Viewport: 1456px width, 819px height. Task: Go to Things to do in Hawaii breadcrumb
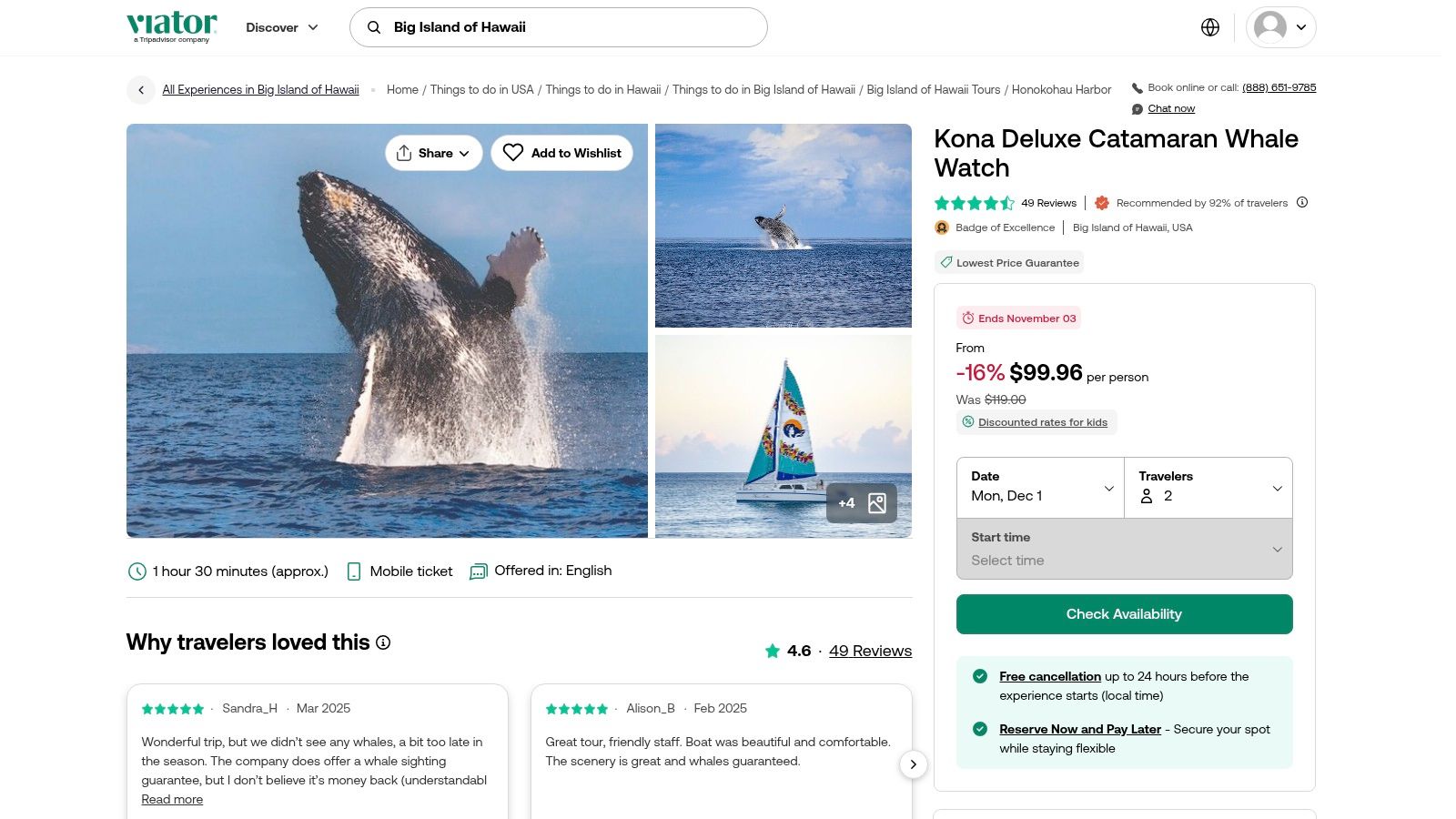click(x=602, y=90)
